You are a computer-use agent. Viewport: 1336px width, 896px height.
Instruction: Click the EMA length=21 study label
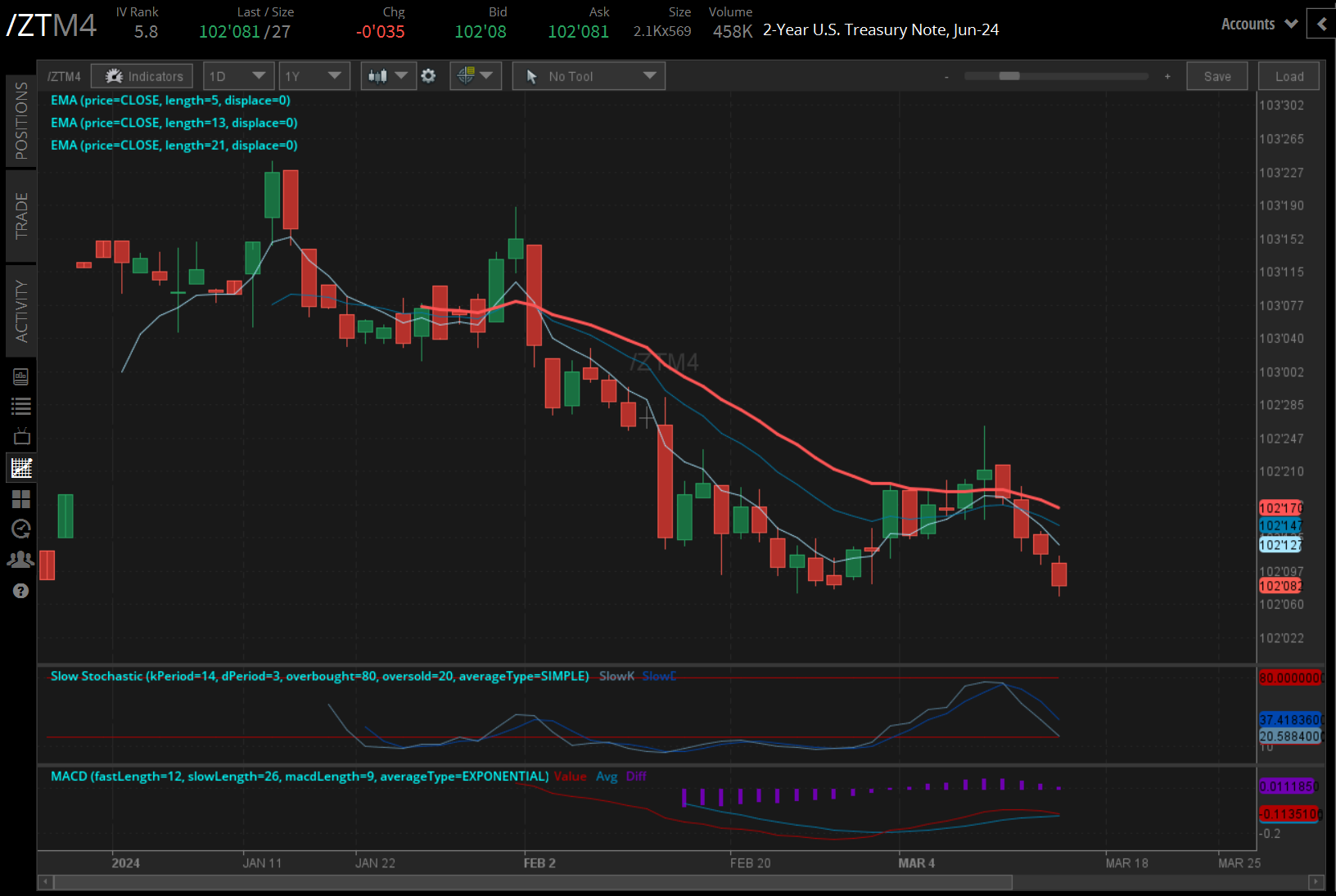point(174,145)
